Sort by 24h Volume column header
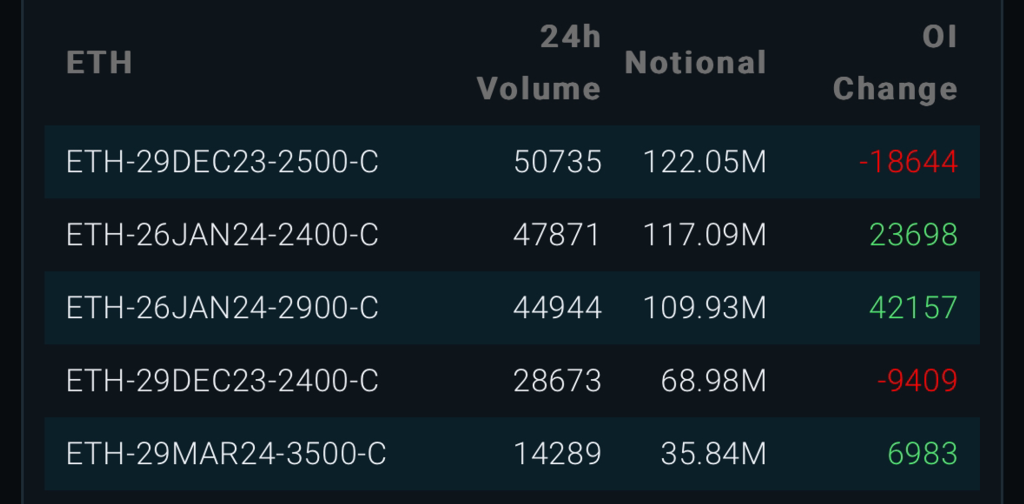 click(x=539, y=63)
